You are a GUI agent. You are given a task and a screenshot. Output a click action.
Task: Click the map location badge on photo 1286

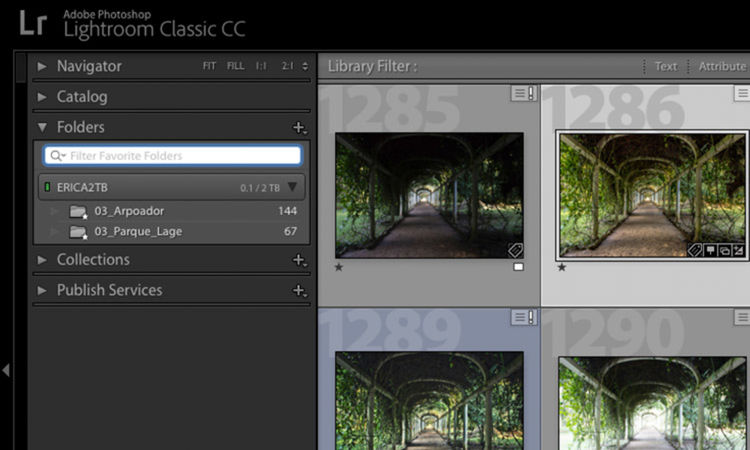point(710,250)
